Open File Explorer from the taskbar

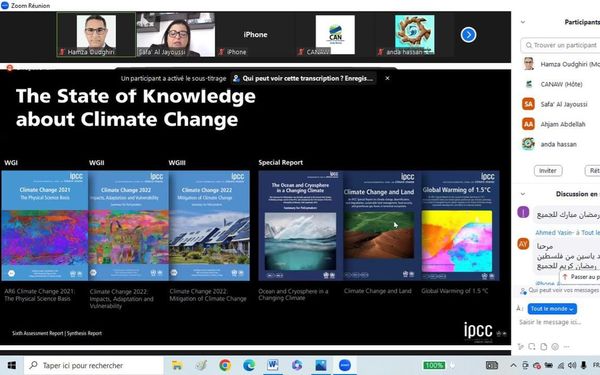pyautogui.click(x=176, y=365)
